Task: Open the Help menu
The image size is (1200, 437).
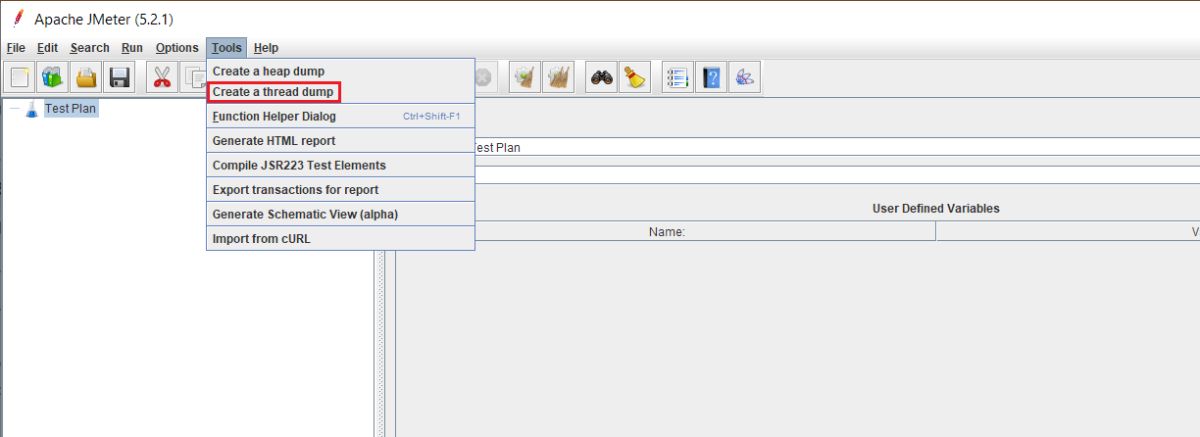Action: (x=266, y=47)
